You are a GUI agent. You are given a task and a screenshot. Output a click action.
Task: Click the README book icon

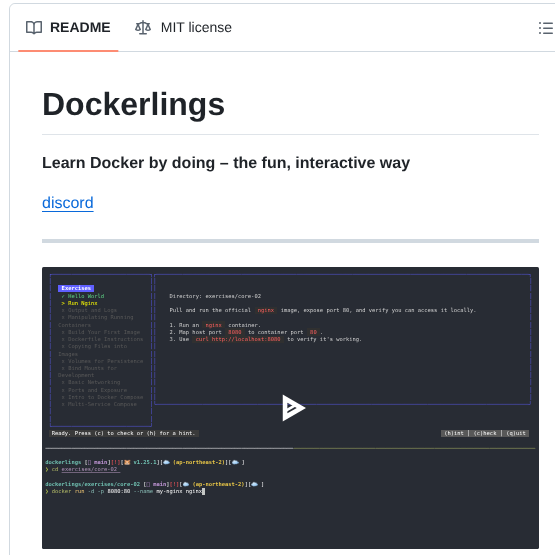click(34, 28)
